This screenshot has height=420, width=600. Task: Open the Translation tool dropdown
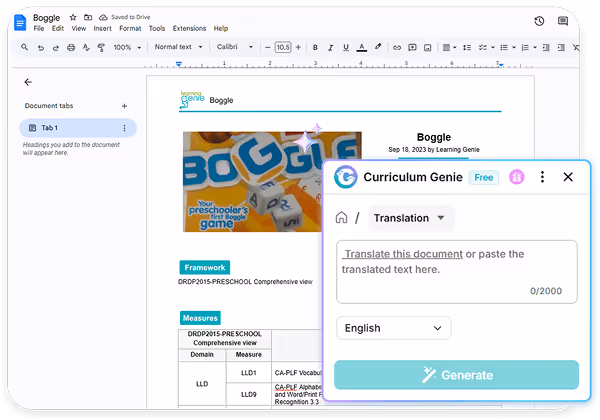(x=410, y=218)
